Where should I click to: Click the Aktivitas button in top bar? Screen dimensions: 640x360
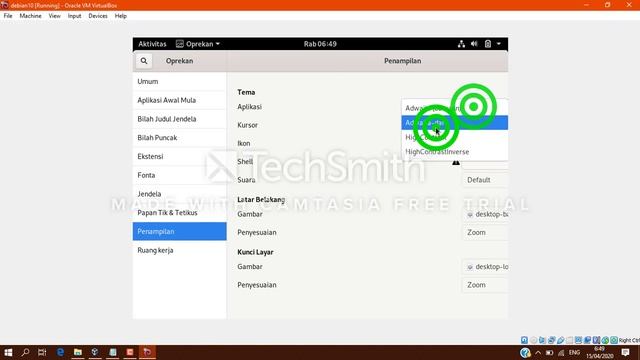(x=152, y=44)
